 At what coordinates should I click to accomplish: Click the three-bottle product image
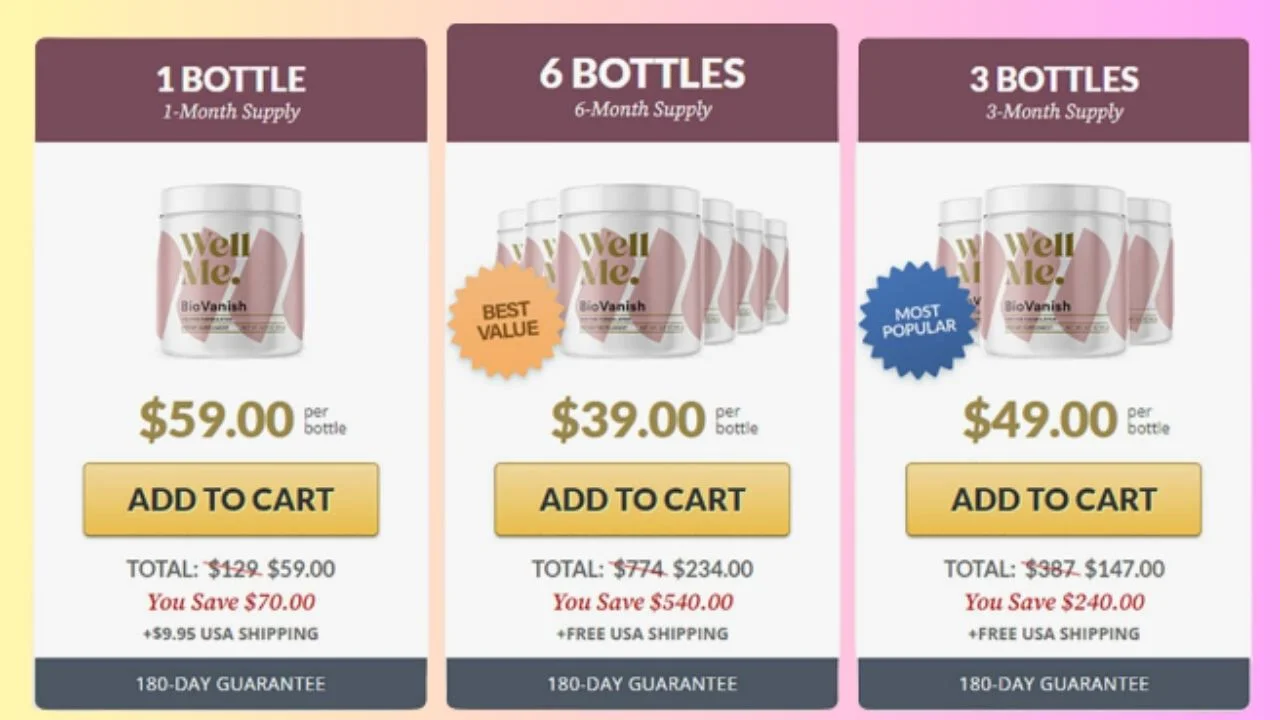[1055, 270]
